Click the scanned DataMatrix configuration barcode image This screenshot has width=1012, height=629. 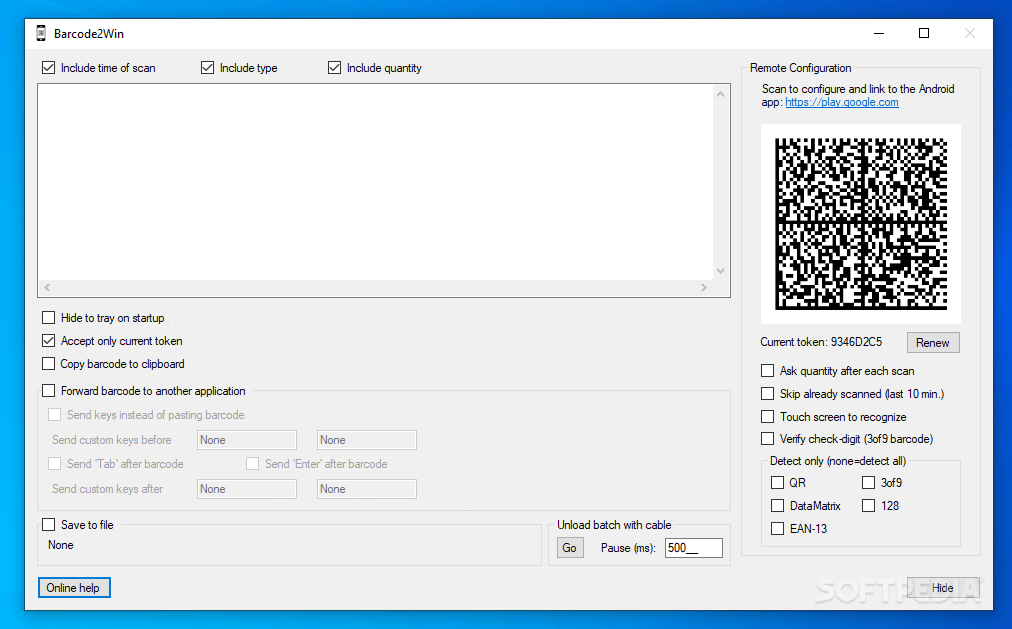click(x=860, y=221)
